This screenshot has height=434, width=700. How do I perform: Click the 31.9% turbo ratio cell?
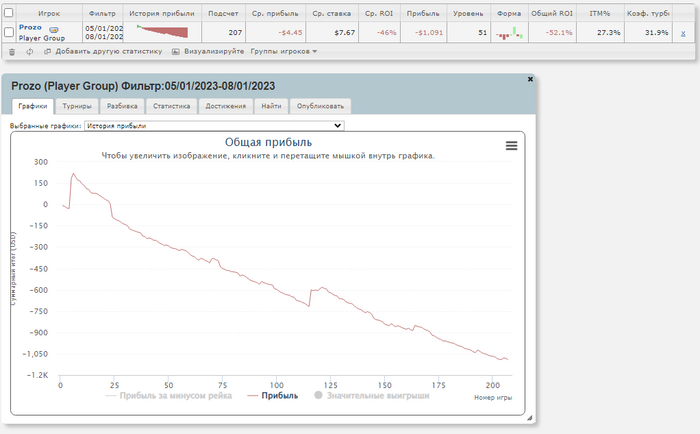click(x=648, y=33)
